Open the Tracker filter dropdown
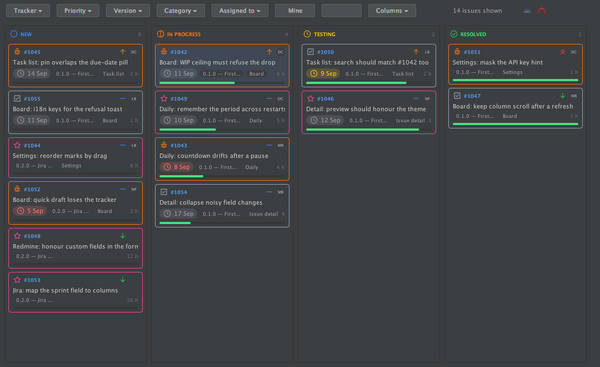This screenshot has width=600, height=367. pyautogui.click(x=28, y=11)
